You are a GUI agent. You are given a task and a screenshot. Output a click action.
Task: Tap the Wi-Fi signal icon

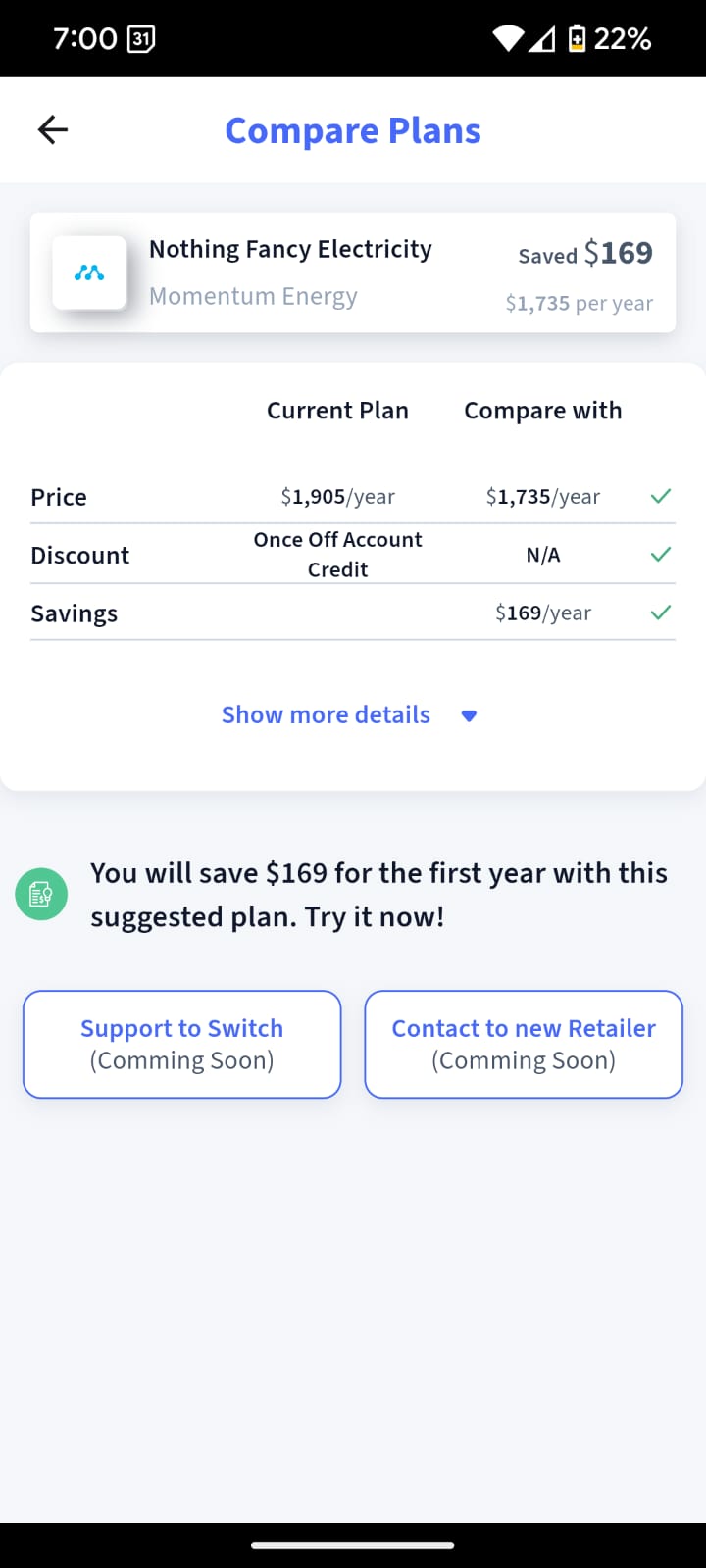[x=508, y=39]
